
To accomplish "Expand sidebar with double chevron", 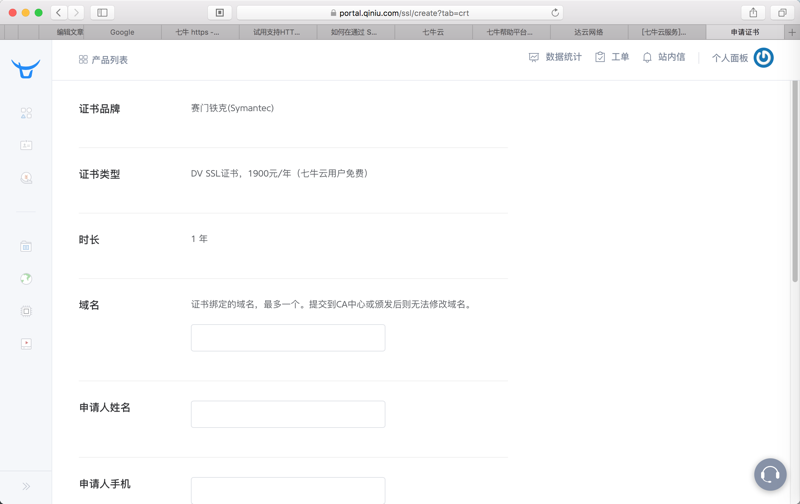I will (26, 486).
